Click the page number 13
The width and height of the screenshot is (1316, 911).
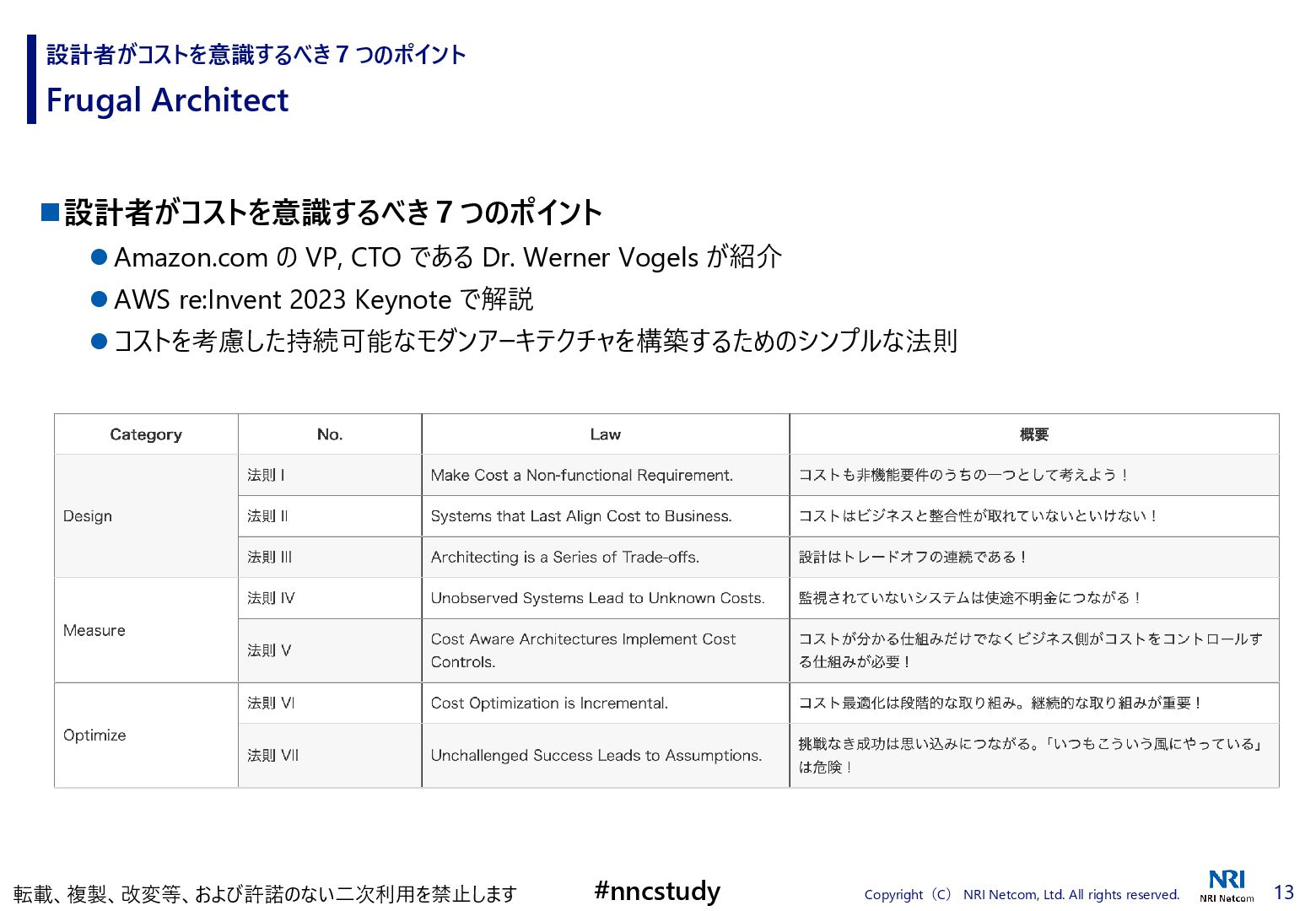pyautogui.click(x=1283, y=892)
